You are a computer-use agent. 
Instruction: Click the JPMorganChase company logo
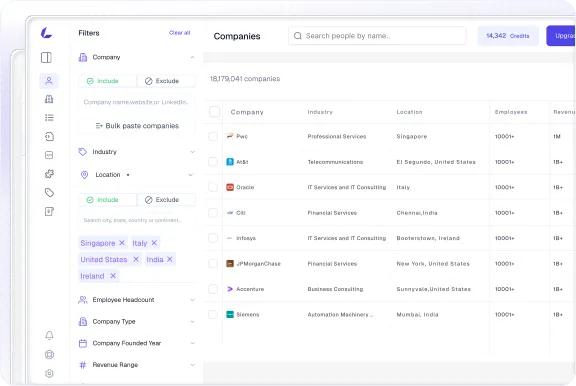coord(230,263)
